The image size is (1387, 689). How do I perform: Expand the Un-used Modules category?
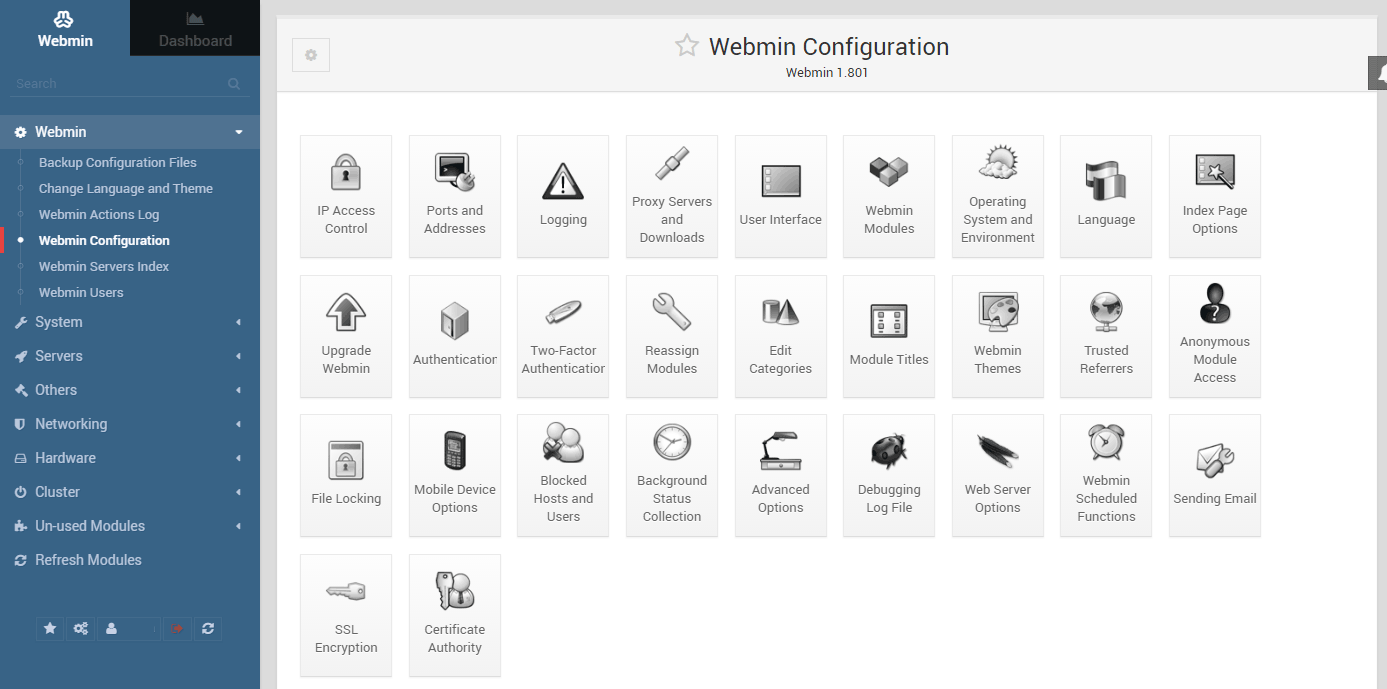(130, 526)
